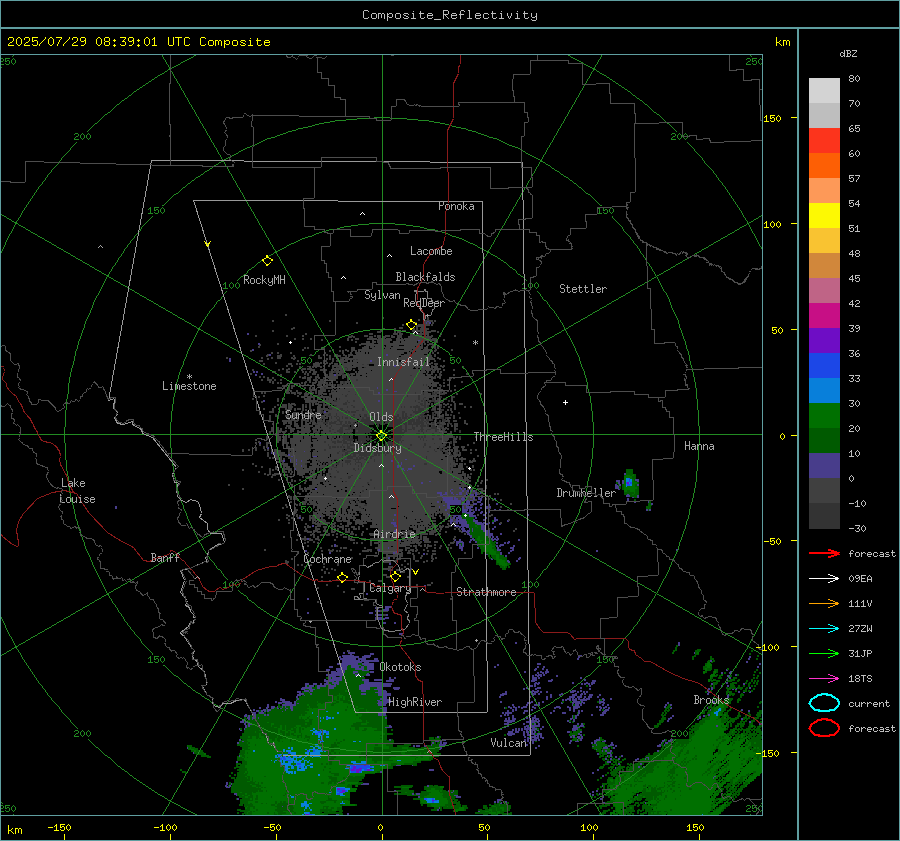
Task: Click the Lake Louise label
Action: point(77,491)
